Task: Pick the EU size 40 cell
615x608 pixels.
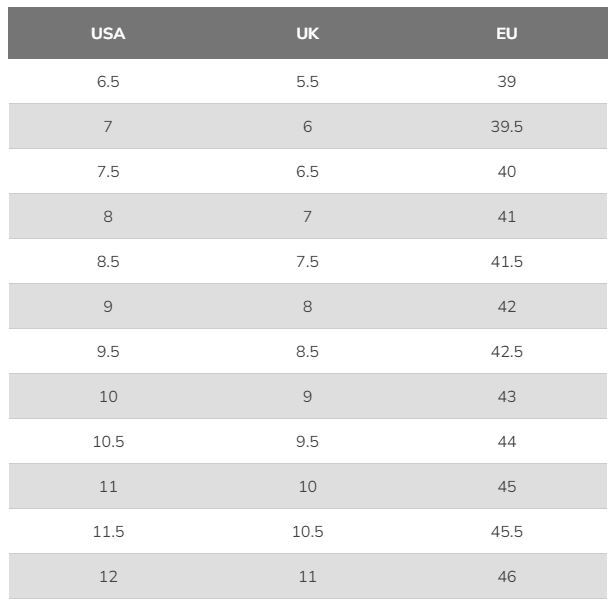Action: coord(507,171)
